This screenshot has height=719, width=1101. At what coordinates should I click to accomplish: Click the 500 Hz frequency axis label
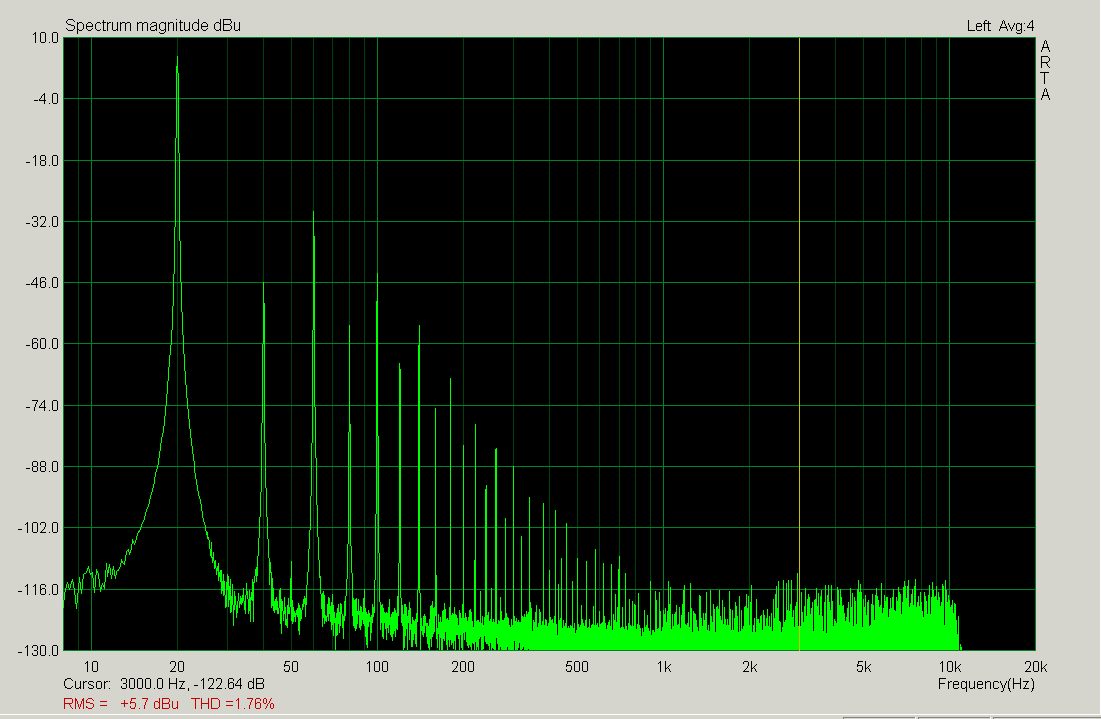click(577, 667)
